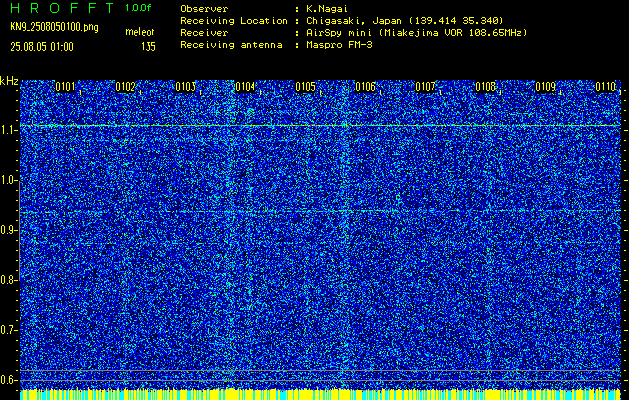Click the Receiver label
The height and width of the screenshot is (400, 629).
(x=204, y=33)
